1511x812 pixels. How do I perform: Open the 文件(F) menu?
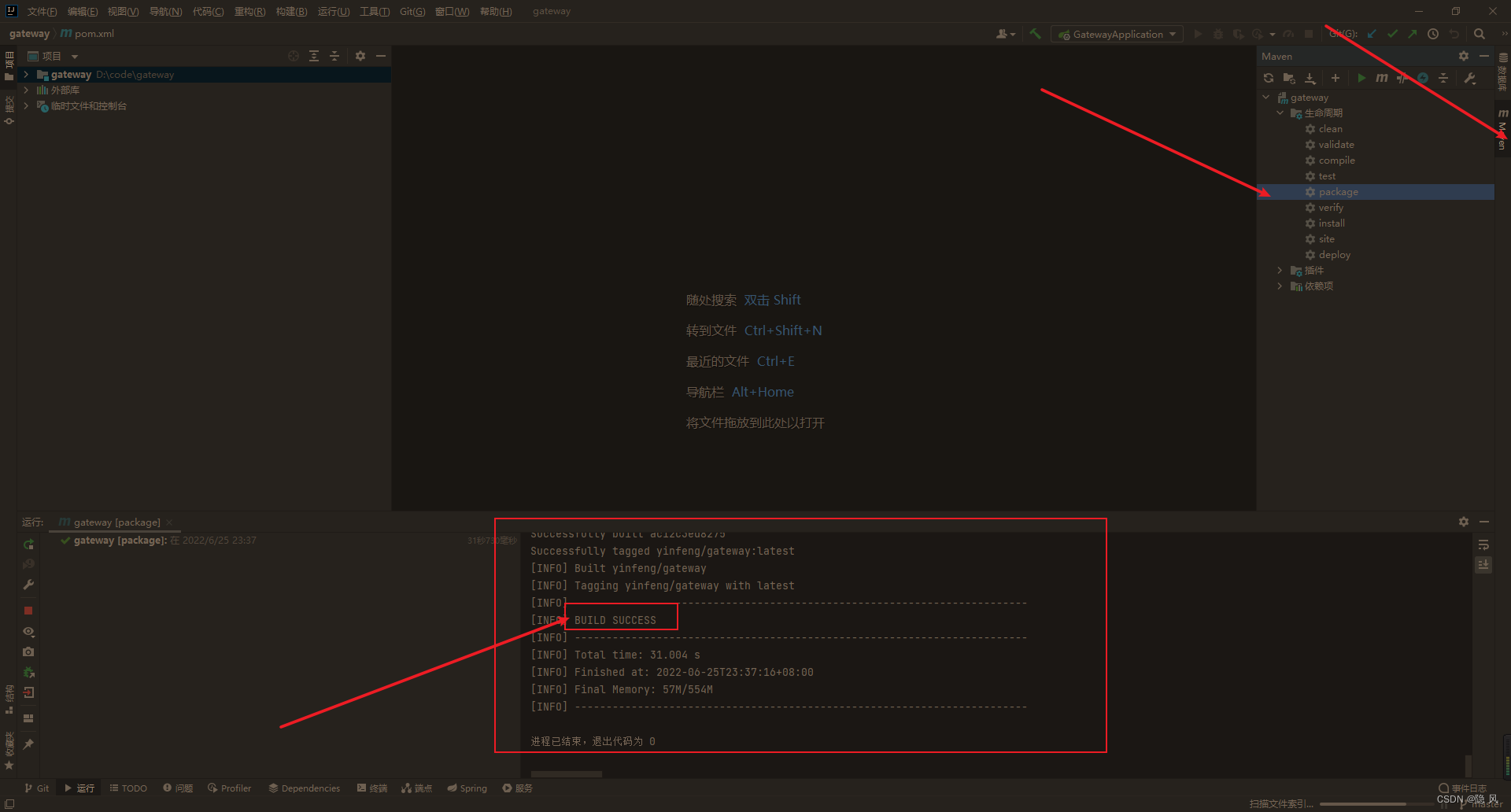[x=42, y=12]
